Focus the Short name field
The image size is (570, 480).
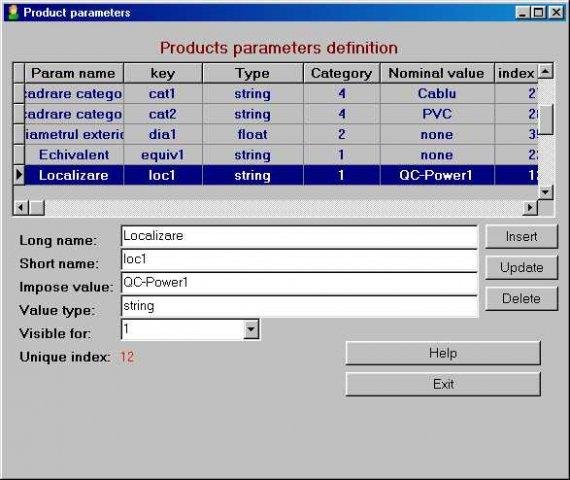(x=299, y=260)
